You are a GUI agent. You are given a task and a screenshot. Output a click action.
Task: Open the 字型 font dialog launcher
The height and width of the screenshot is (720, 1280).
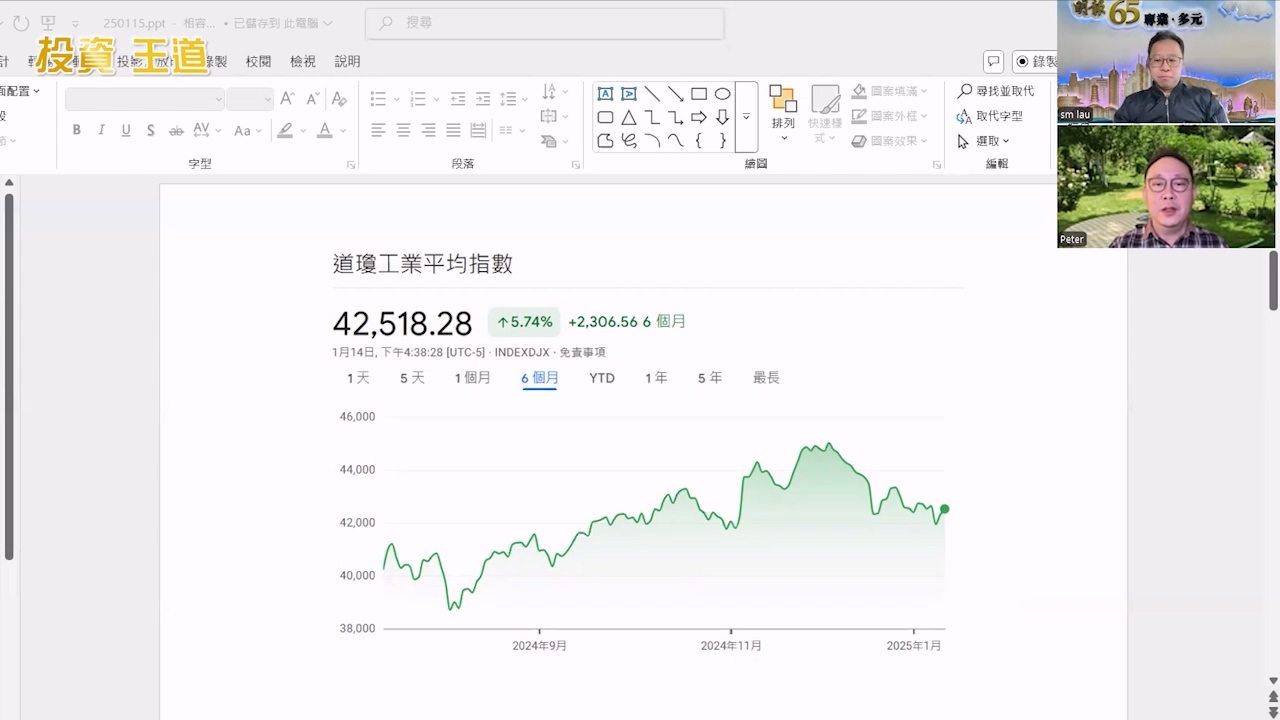point(351,165)
